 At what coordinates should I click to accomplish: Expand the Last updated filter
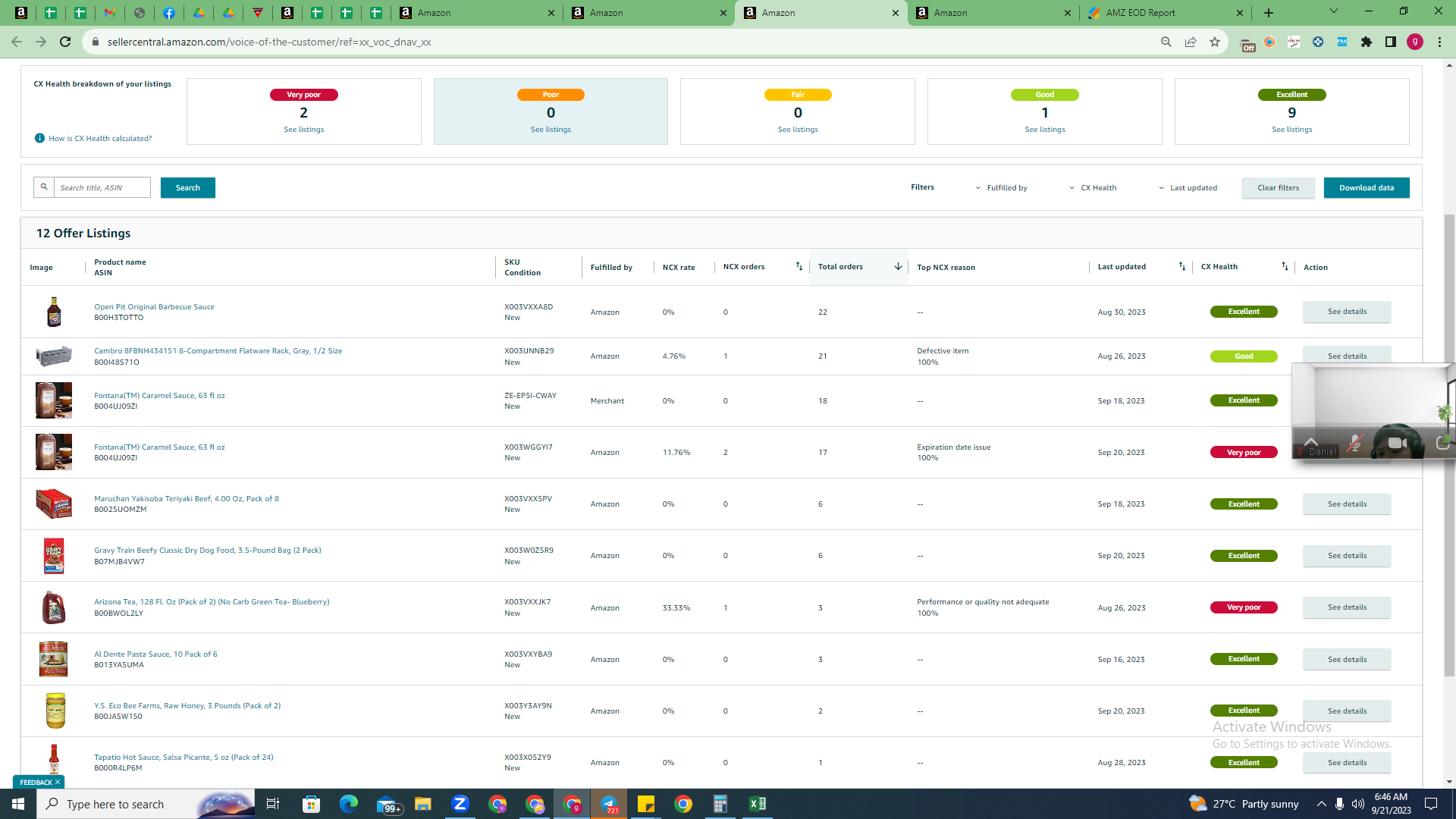click(1188, 188)
